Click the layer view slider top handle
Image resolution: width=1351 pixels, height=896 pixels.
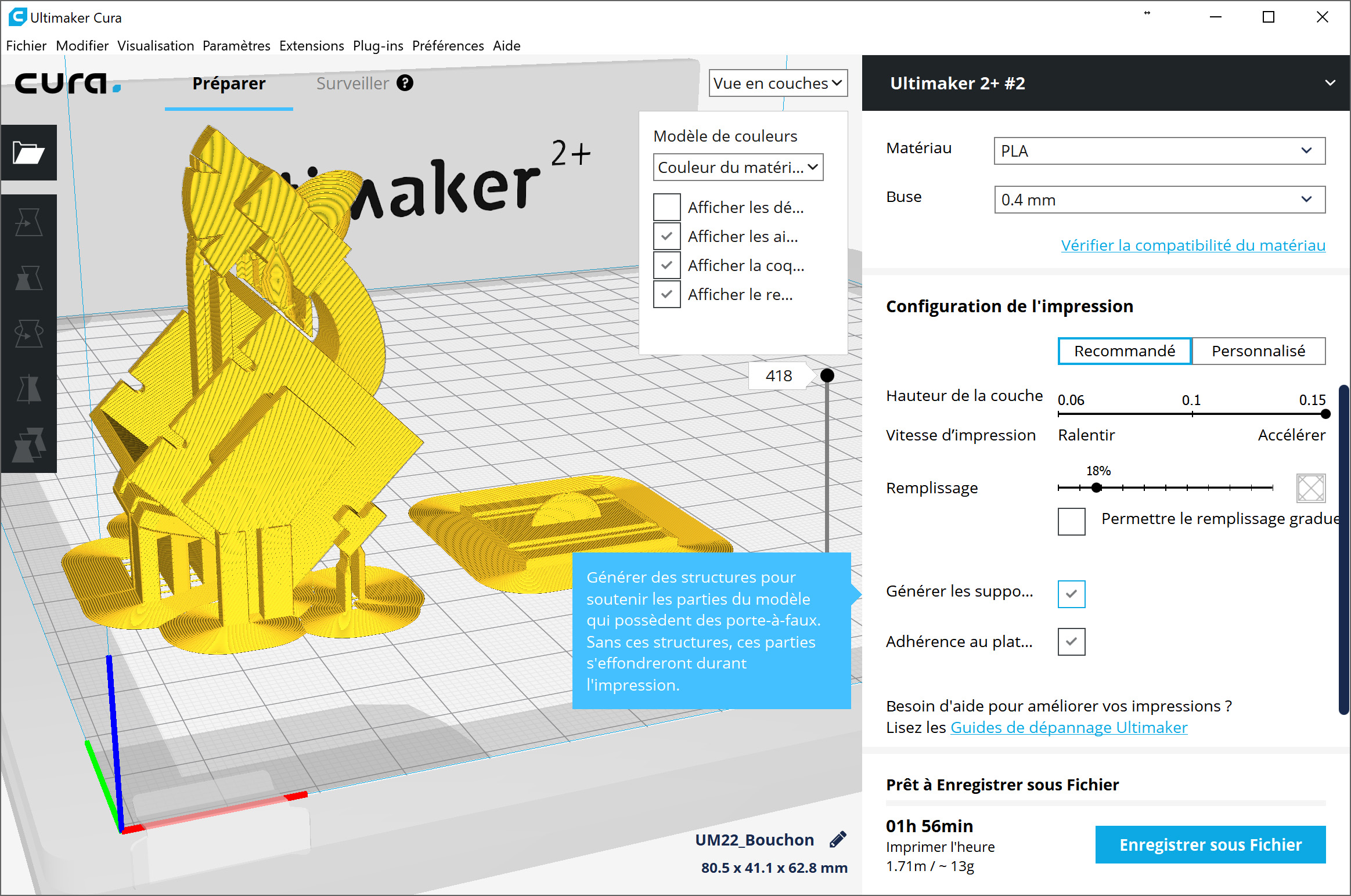827,375
